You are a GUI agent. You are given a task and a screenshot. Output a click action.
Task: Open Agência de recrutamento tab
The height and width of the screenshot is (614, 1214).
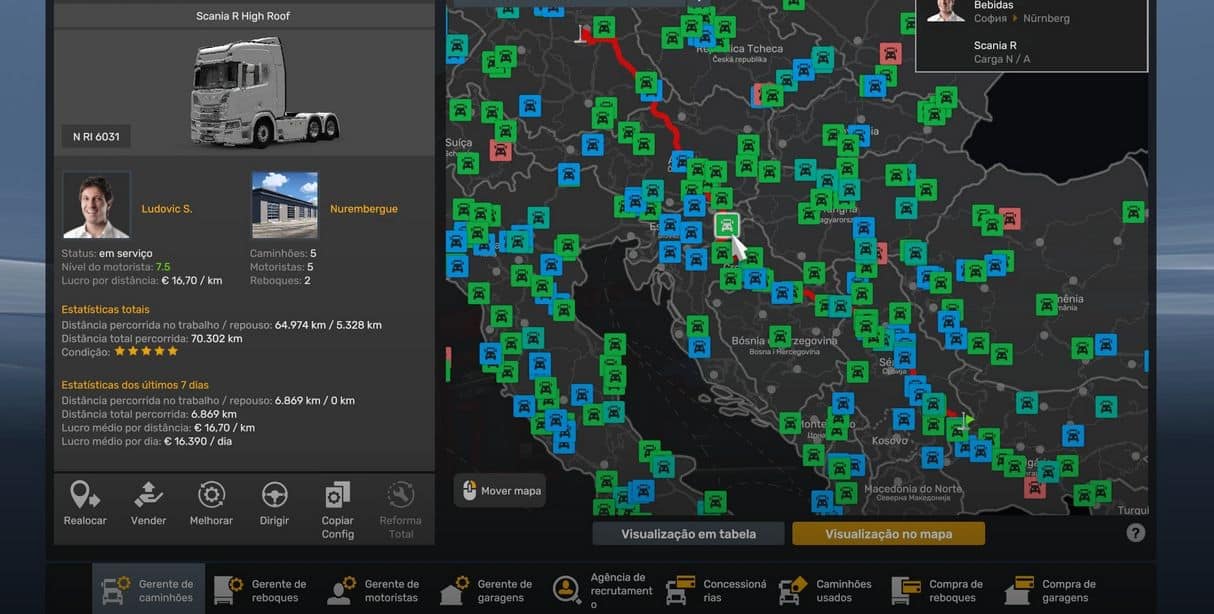tap(600, 590)
